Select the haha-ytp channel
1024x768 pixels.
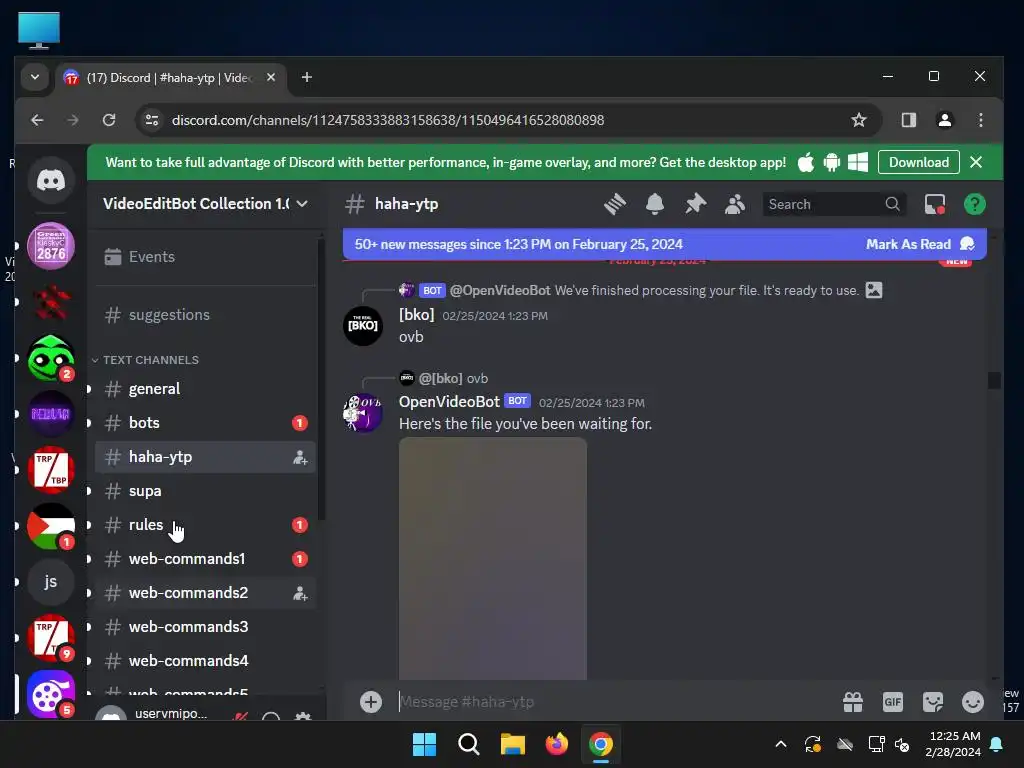pyautogui.click(x=205, y=457)
